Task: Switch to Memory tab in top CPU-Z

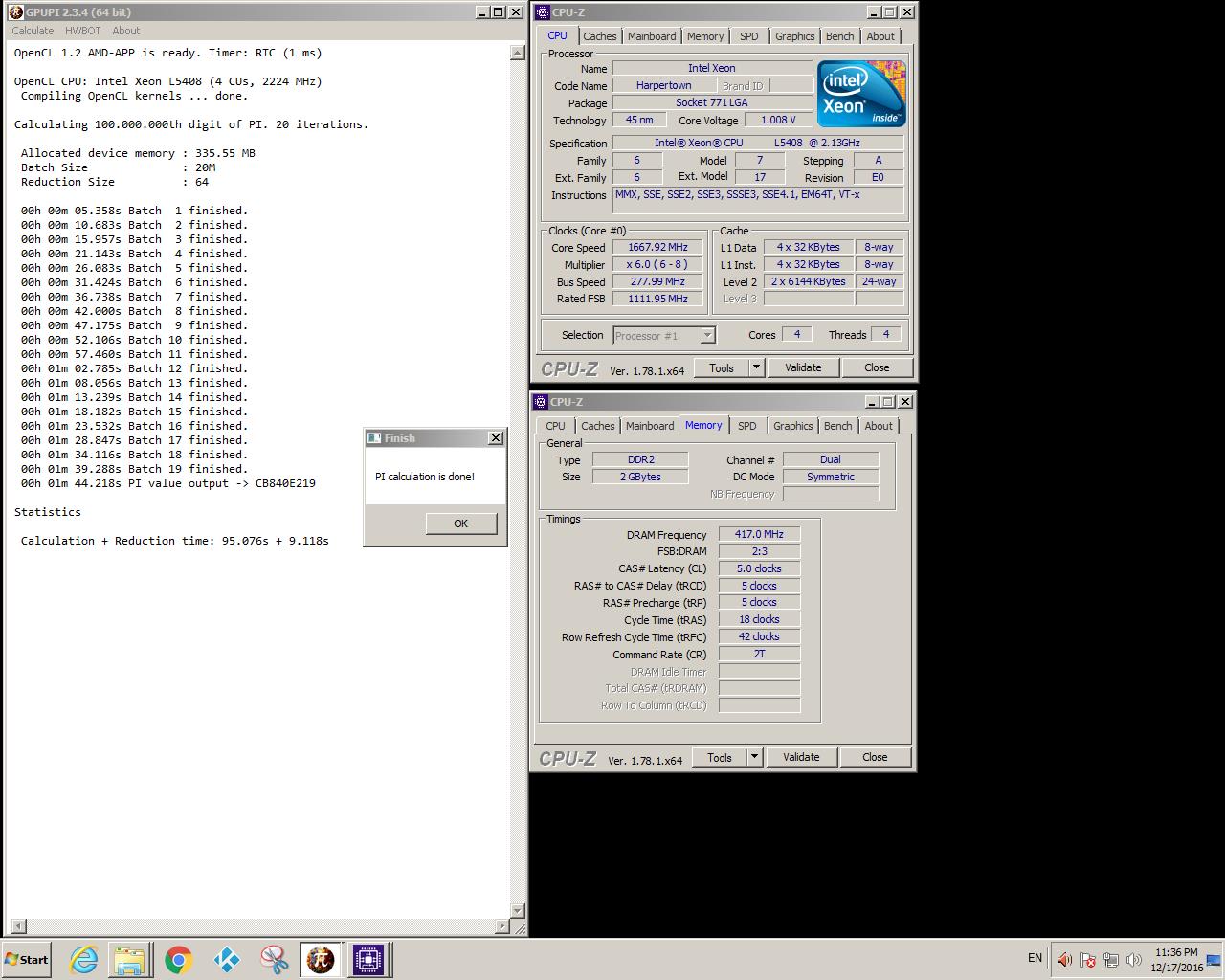Action: (705, 36)
